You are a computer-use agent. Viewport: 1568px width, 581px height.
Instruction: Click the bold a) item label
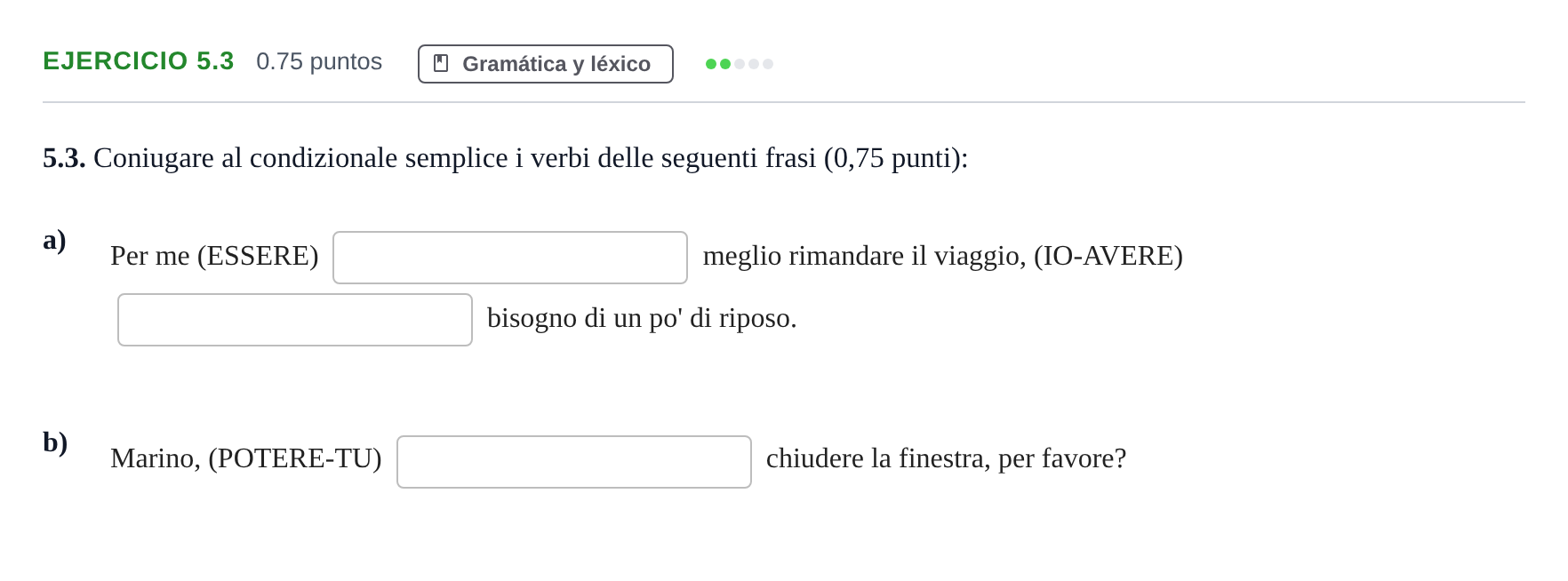[54, 240]
